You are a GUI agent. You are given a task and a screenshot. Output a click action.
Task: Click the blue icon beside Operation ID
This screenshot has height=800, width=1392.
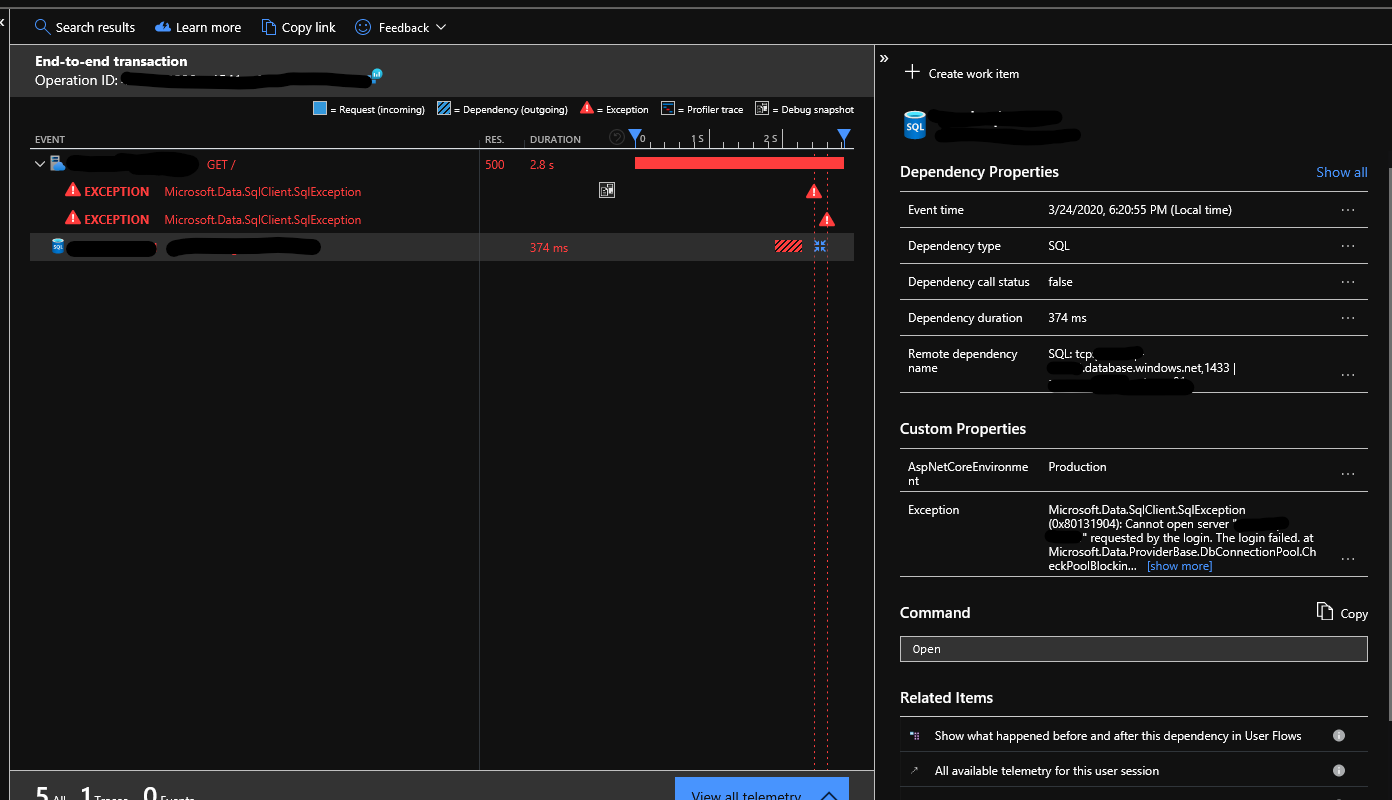377,74
